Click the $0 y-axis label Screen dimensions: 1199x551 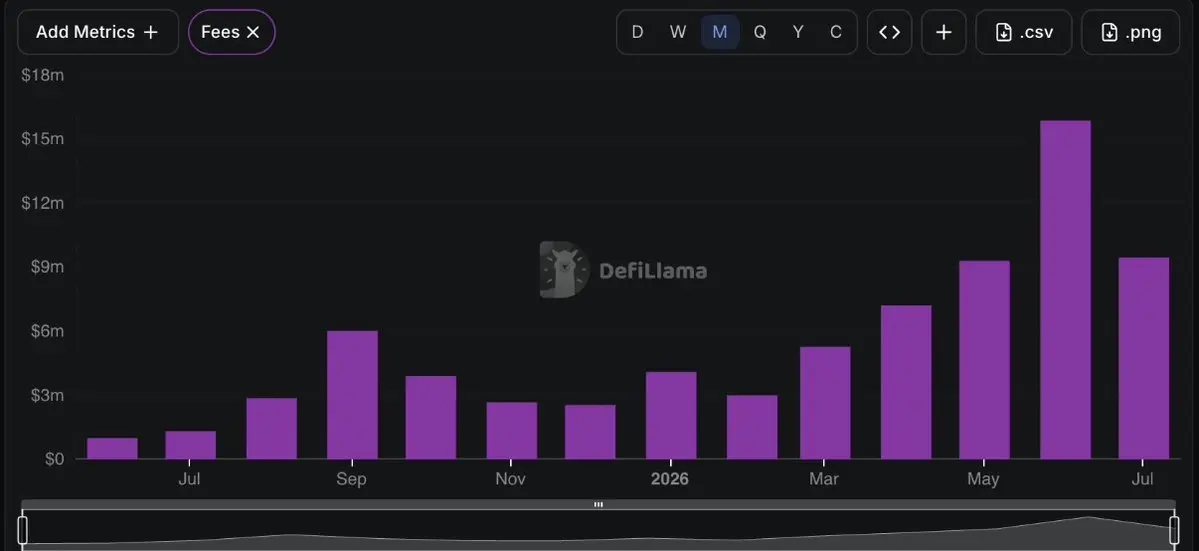54,459
